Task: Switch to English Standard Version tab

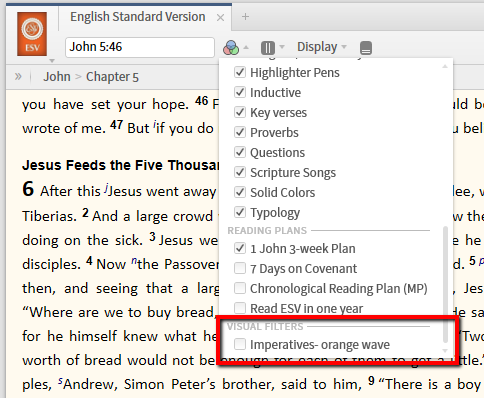Action: tap(138, 17)
